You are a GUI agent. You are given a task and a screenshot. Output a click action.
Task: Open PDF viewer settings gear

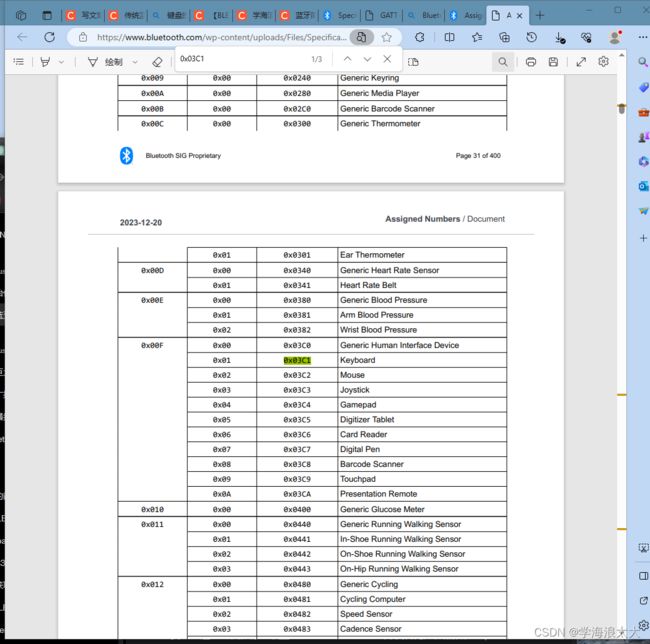click(604, 62)
